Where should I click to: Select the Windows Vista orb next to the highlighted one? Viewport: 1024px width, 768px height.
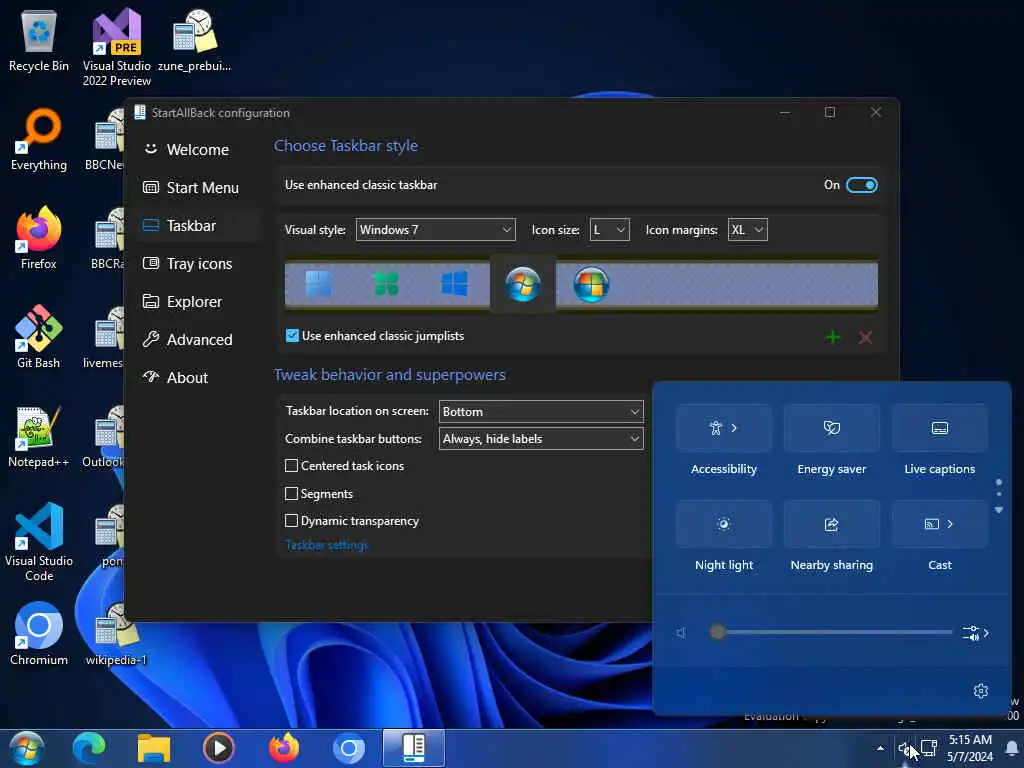tap(591, 285)
